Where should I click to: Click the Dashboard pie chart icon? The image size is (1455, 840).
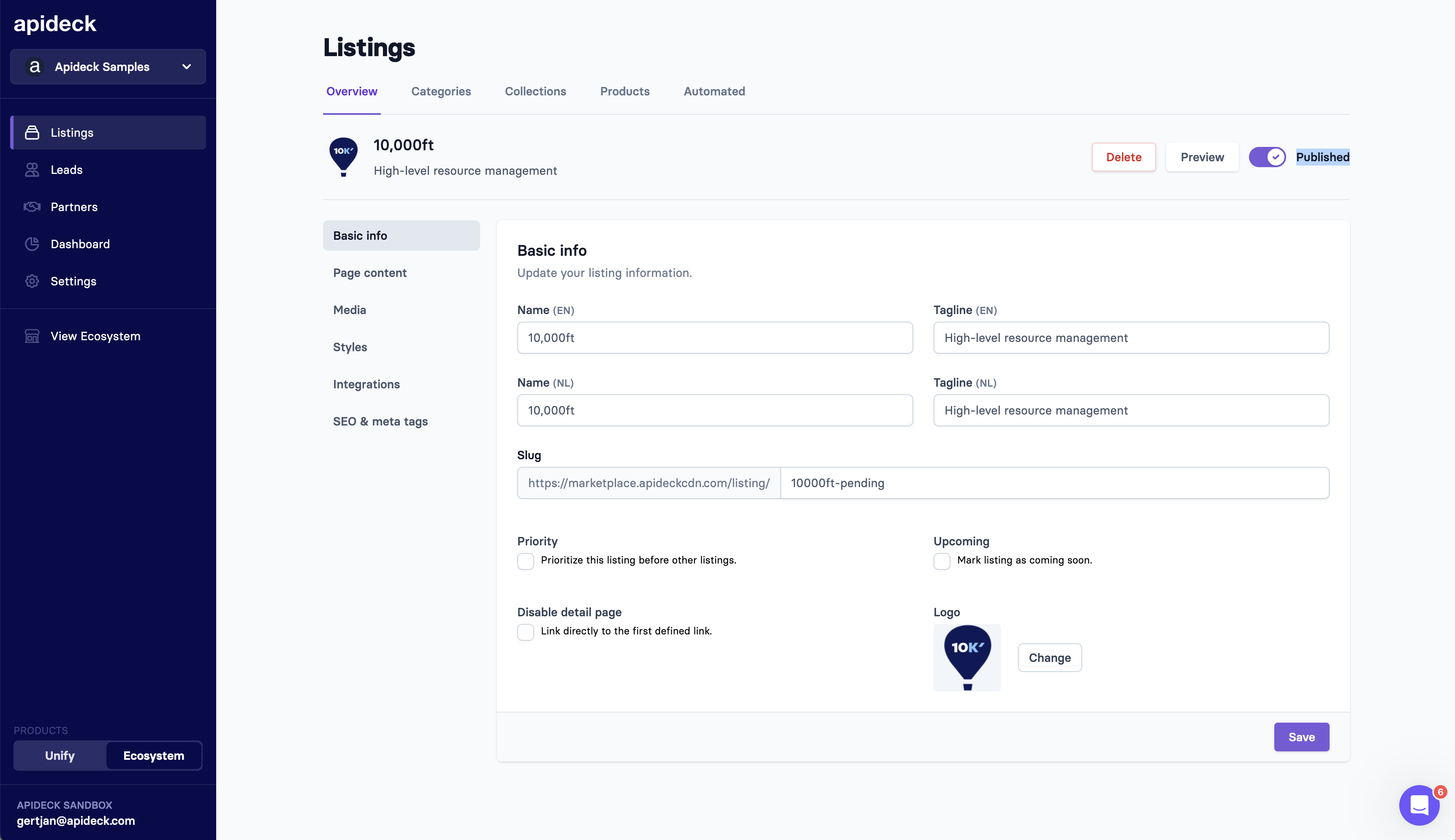[33, 244]
